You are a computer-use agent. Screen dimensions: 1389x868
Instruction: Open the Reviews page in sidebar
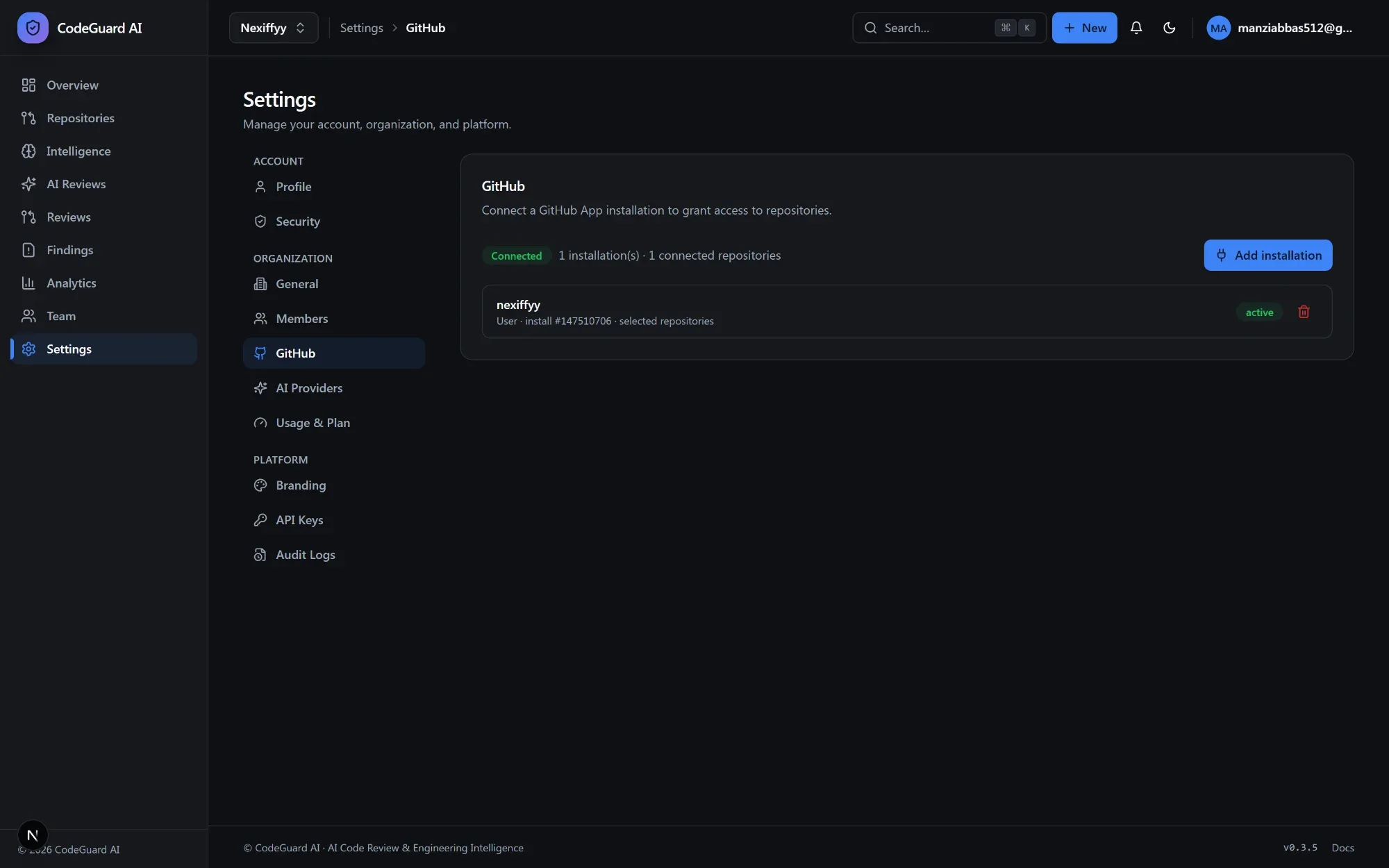104,217
